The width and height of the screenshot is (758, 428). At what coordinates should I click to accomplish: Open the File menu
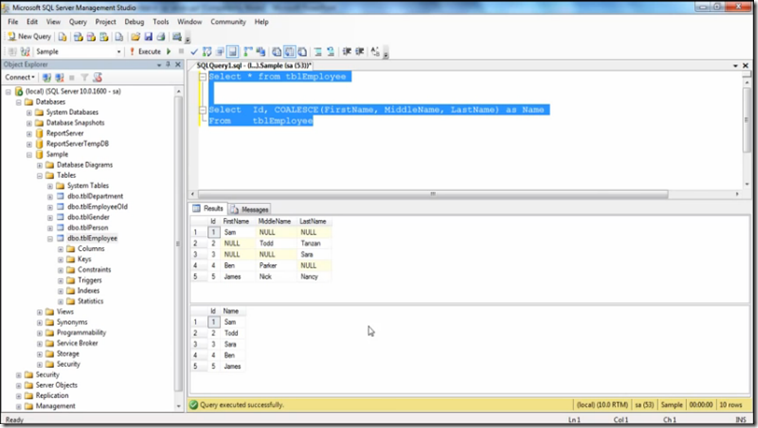pos(13,22)
